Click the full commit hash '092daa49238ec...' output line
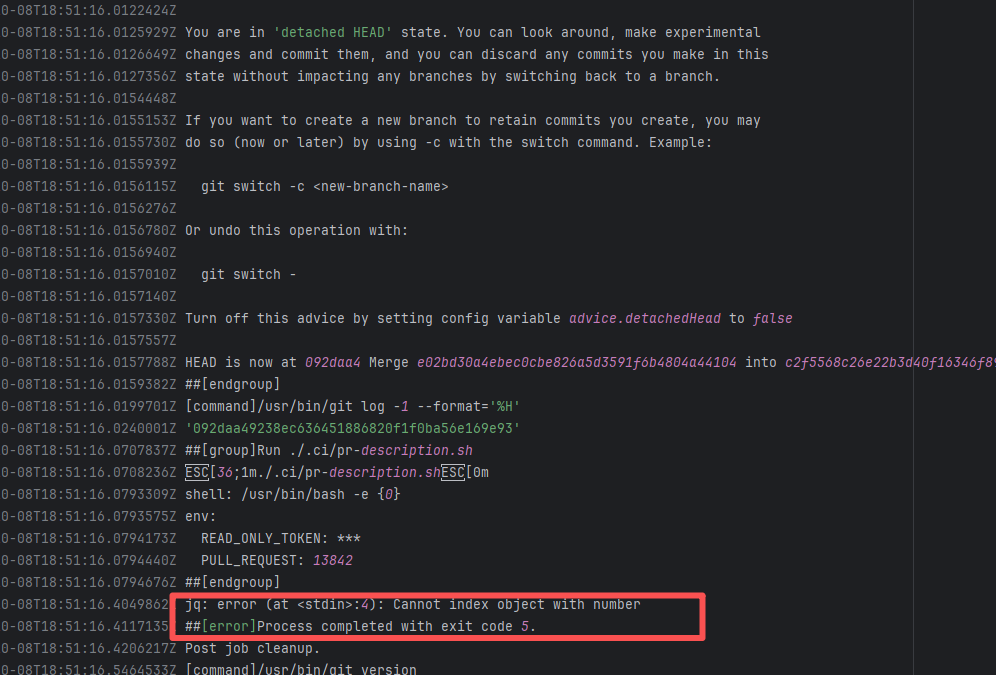Viewport: 996px width, 675px height. tap(352, 428)
